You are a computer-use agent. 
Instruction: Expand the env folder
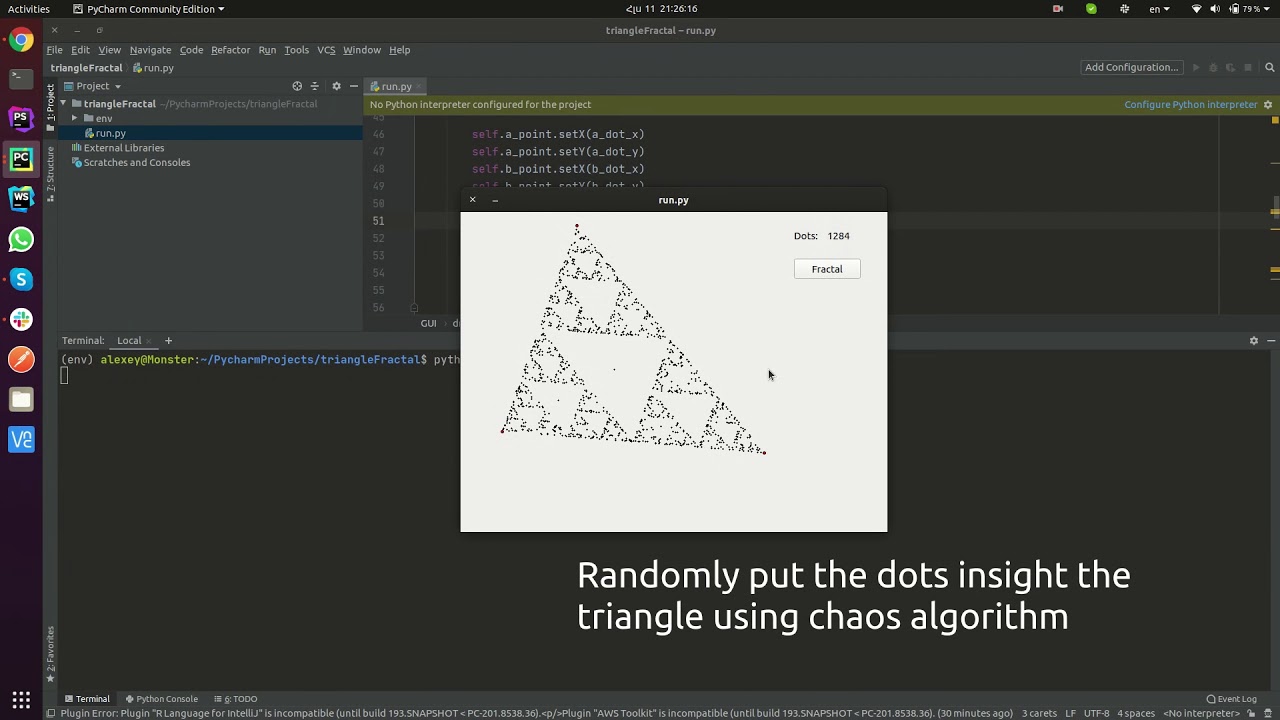74,118
